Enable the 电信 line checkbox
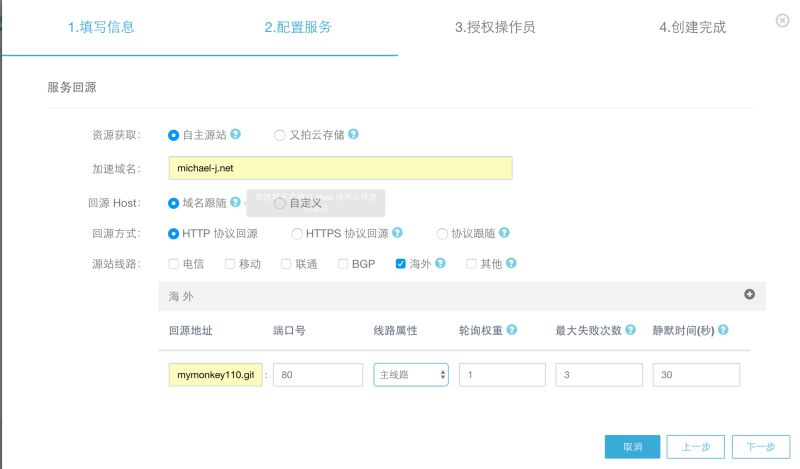This screenshot has width=800, height=469. coord(174,264)
